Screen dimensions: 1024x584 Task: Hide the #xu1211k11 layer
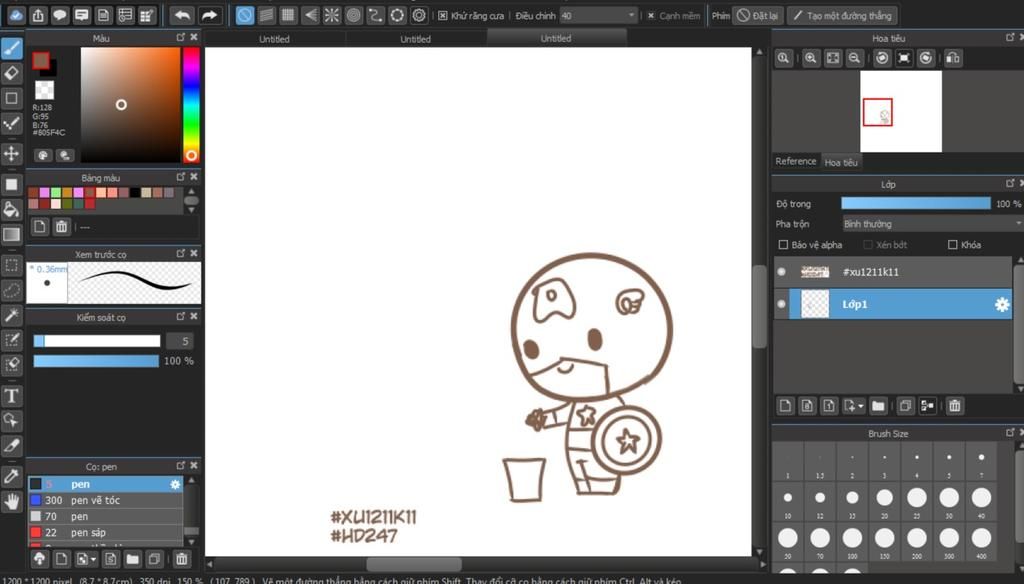[x=781, y=272]
